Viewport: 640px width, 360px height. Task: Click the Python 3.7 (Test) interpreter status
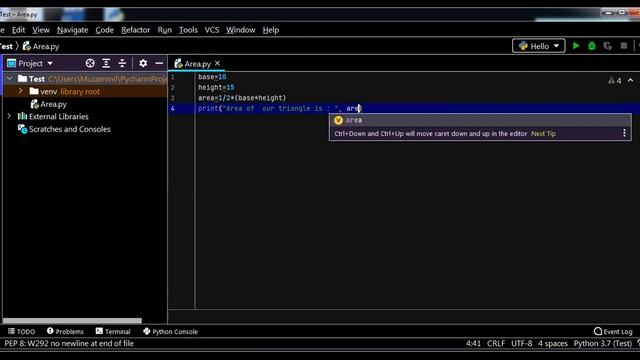coord(602,343)
